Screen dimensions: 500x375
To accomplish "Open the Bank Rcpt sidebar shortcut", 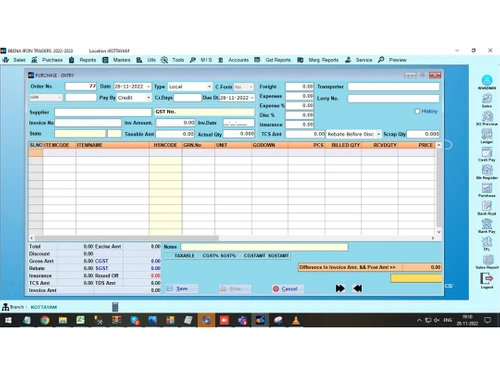I will (x=487, y=206).
